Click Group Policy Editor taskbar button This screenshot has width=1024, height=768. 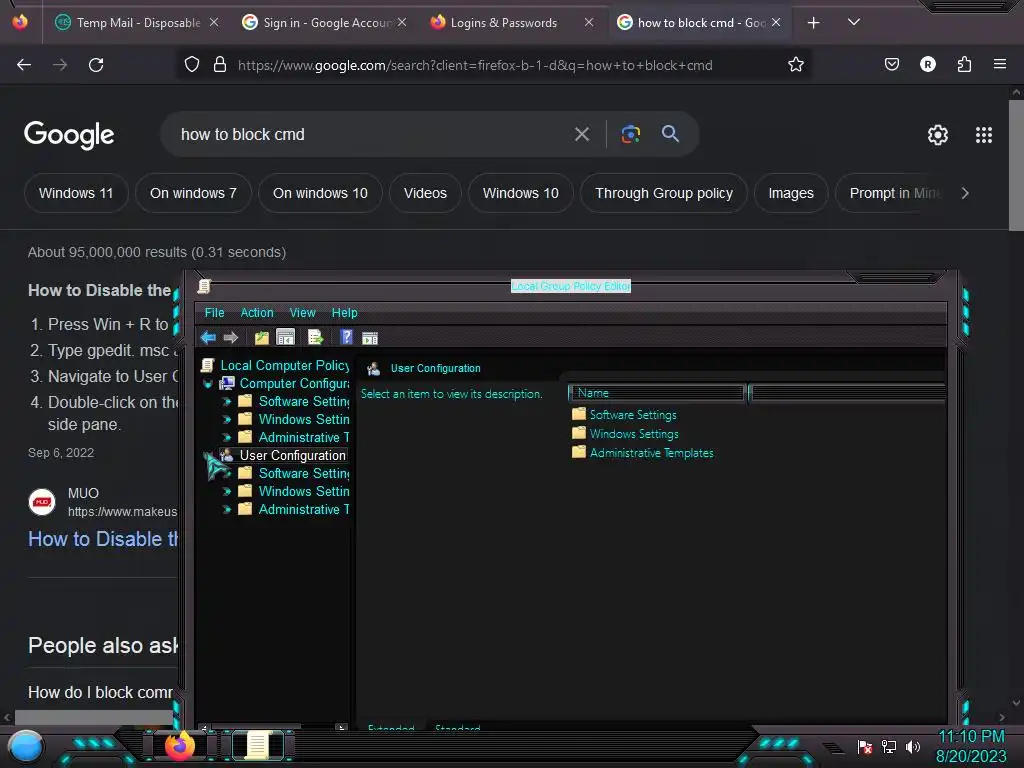(x=257, y=745)
